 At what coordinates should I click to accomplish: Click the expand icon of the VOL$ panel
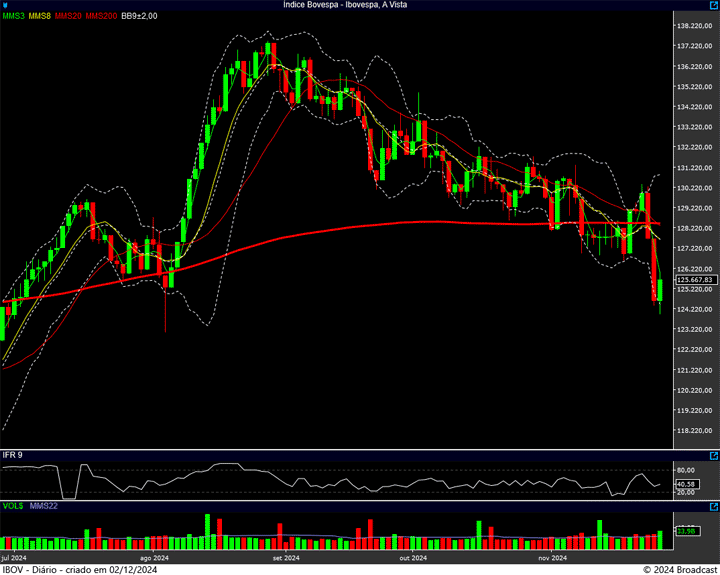point(713,506)
